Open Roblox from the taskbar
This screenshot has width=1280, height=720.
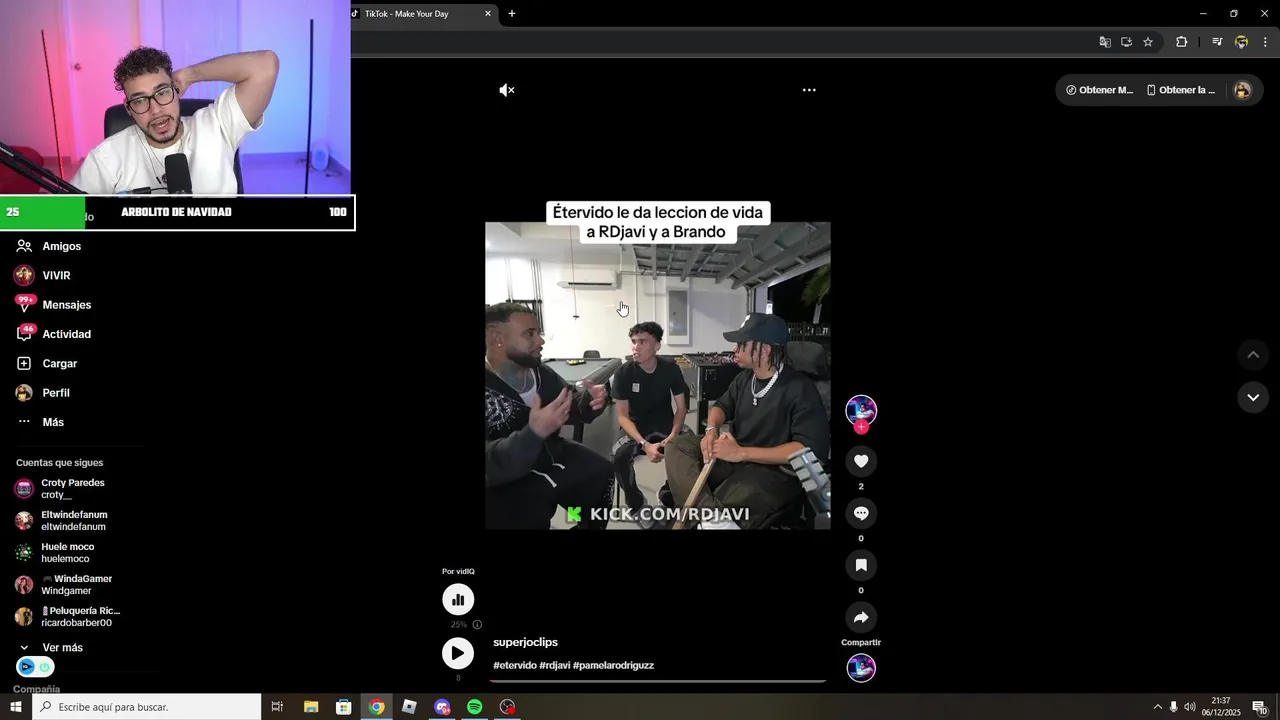(x=409, y=707)
